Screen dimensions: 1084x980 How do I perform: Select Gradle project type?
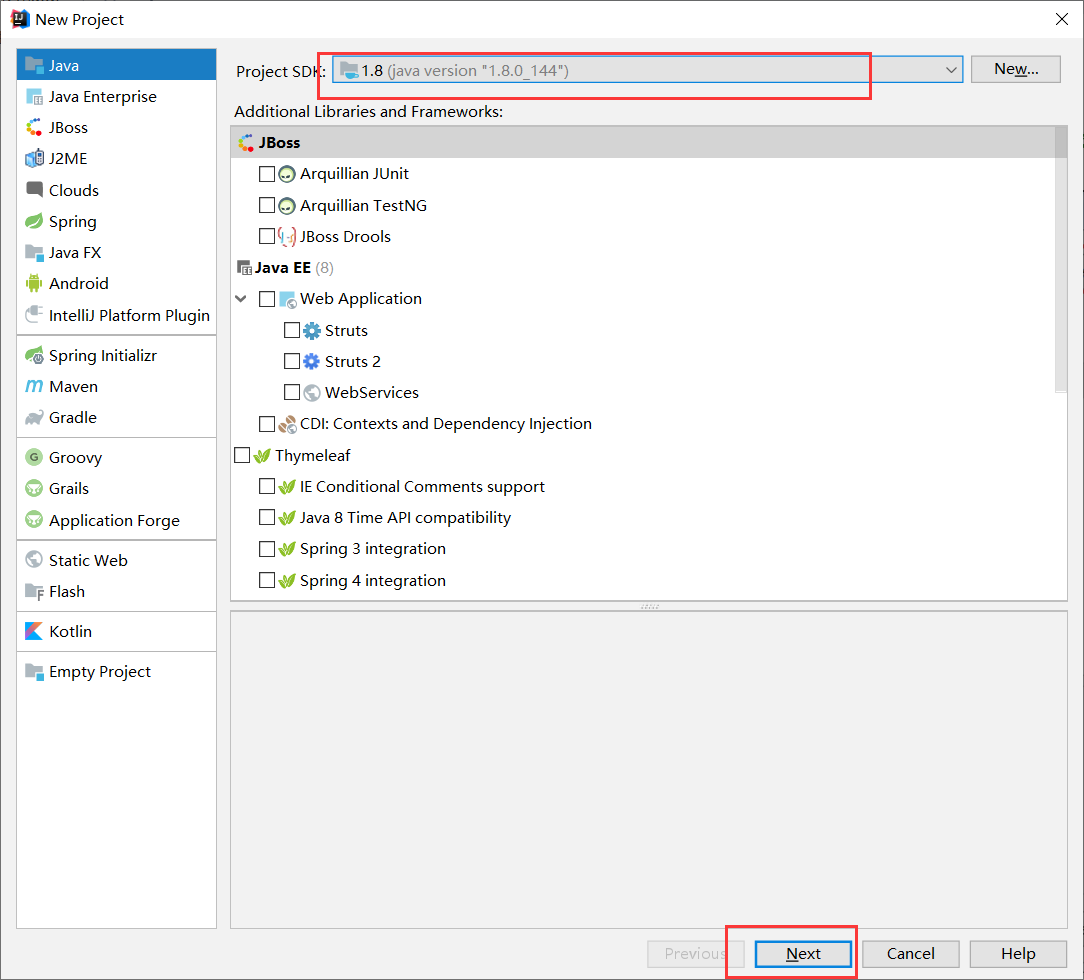pos(116,417)
